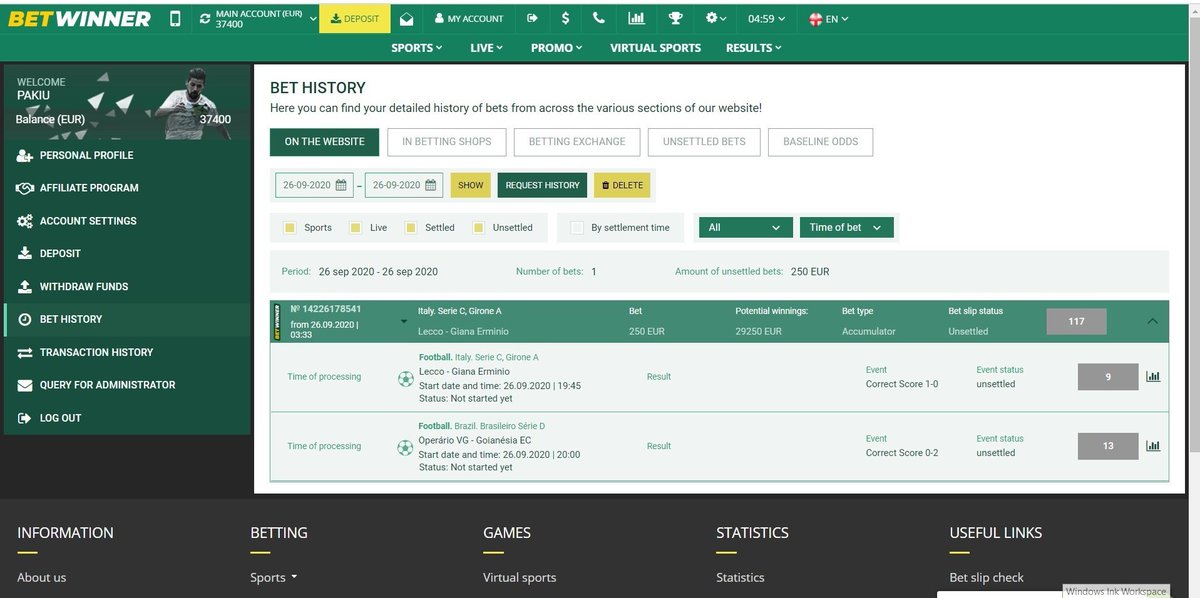Viewport: 1200px width, 598px height.
Task: Open the Live menu
Action: [486, 47]
